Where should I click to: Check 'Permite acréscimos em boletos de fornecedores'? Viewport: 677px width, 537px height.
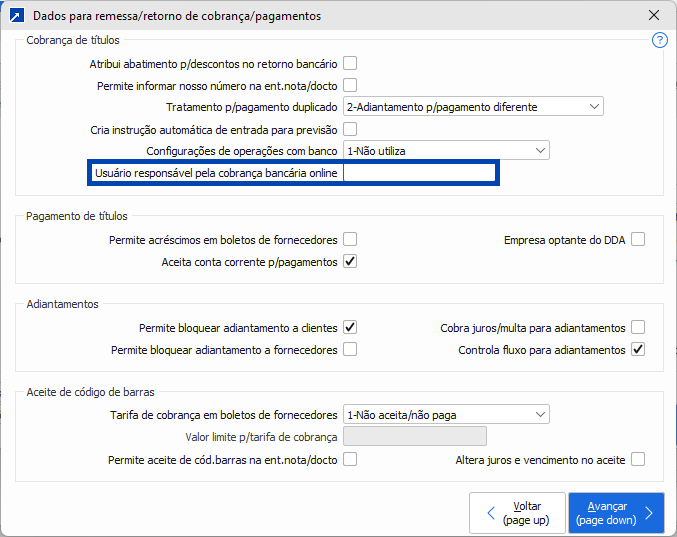(x=350, y=240)
